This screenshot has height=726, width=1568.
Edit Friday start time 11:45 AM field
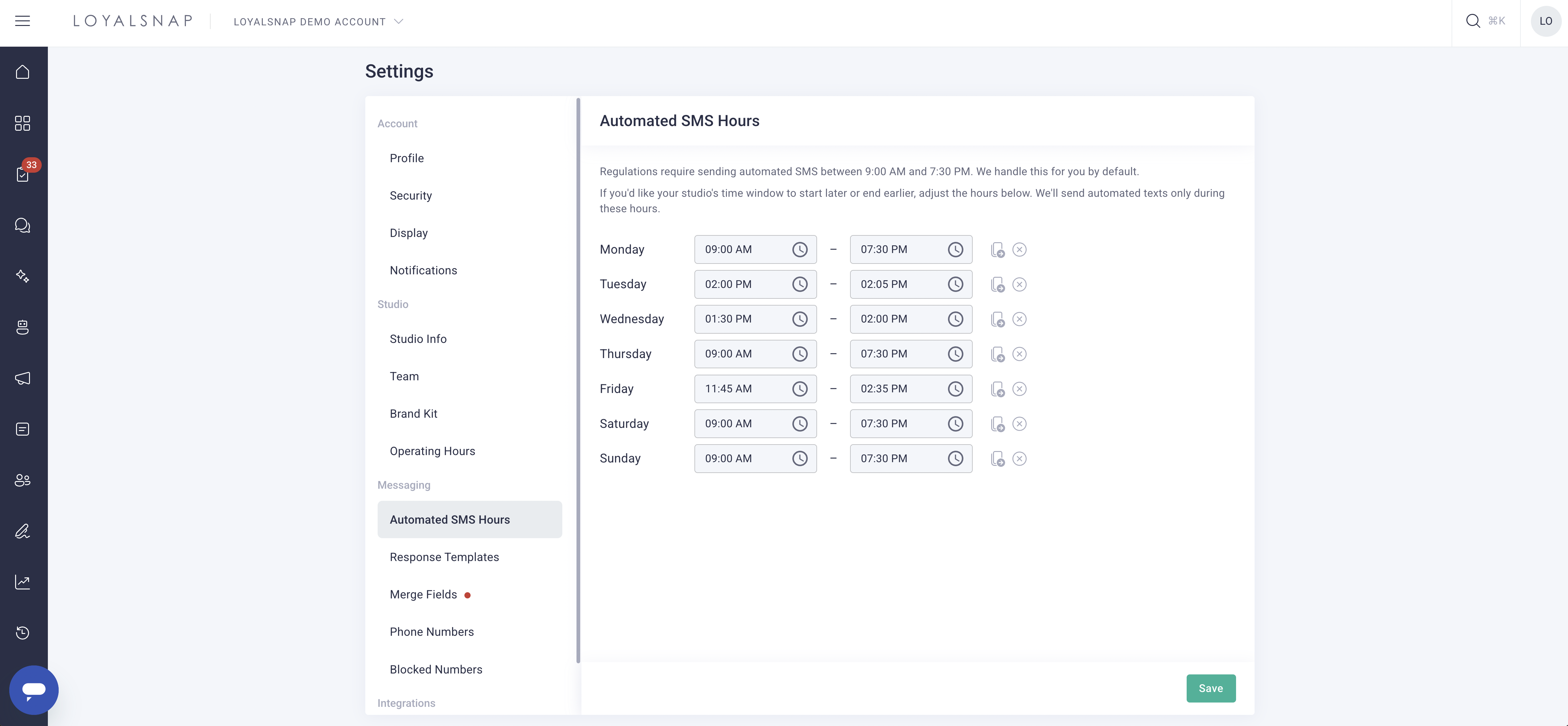tap(755, 389)
